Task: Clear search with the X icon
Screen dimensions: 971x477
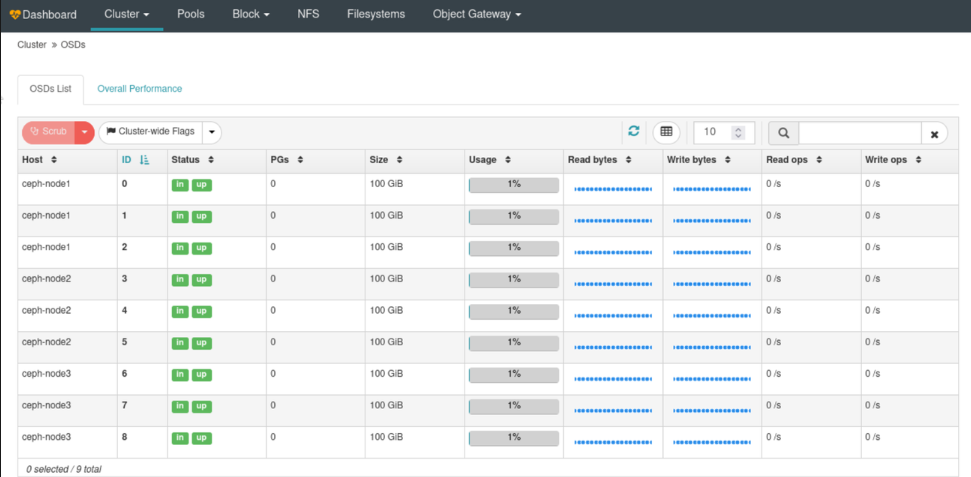Action: pos(934,133)
